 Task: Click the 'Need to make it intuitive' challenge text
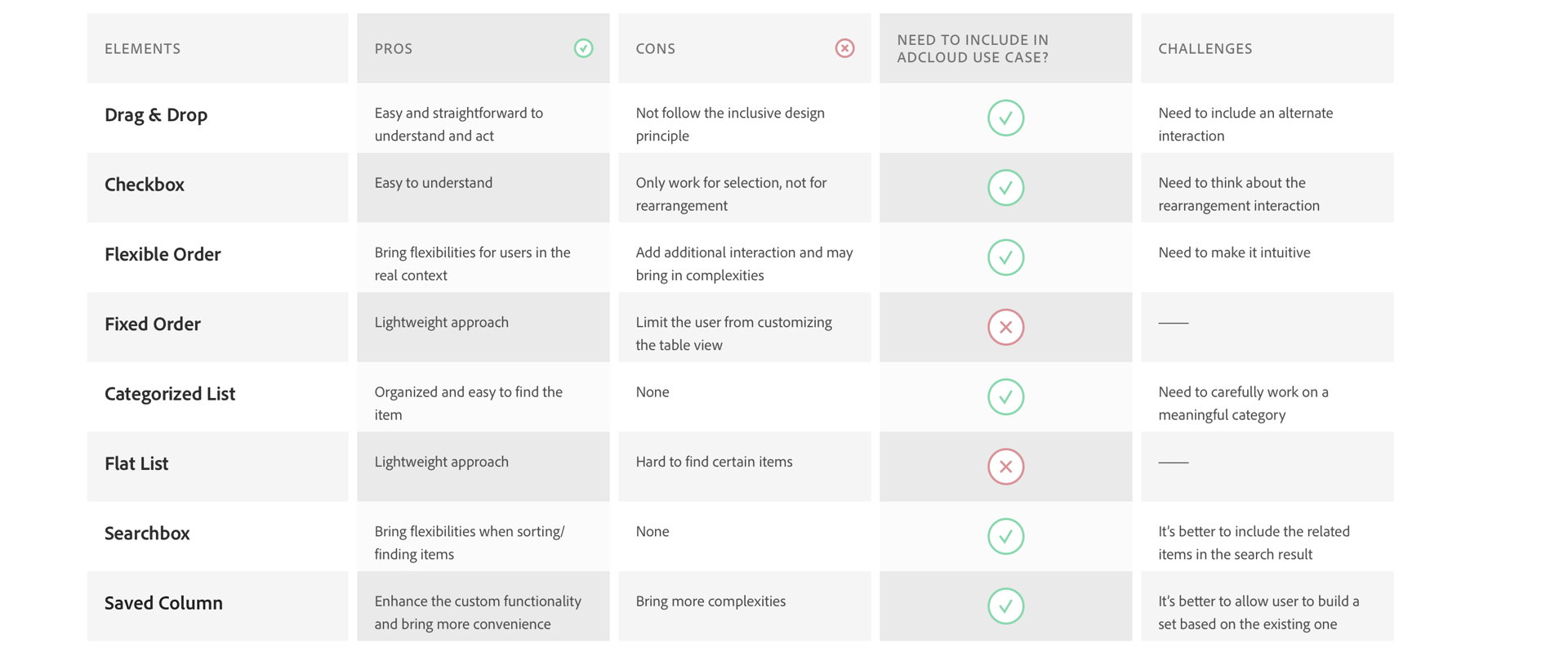[x=1234, y=253]
